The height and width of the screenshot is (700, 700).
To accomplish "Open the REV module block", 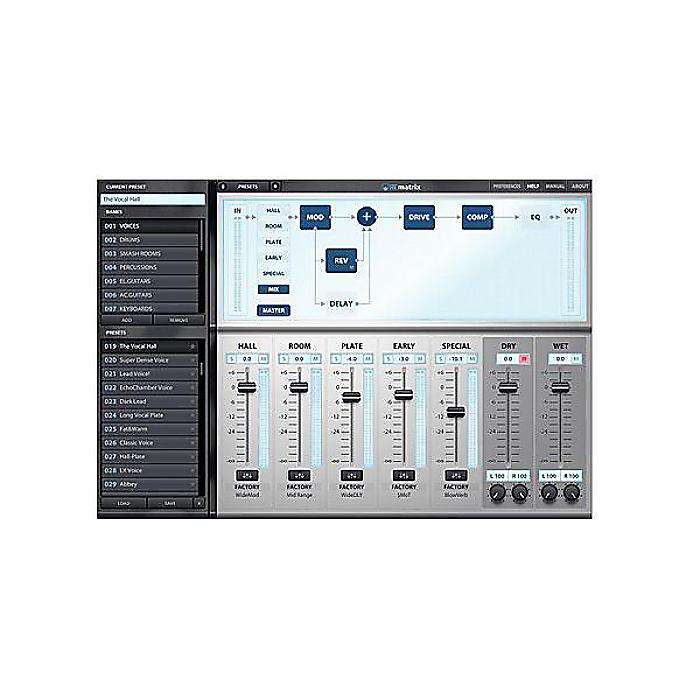I will tap(342, 261).
